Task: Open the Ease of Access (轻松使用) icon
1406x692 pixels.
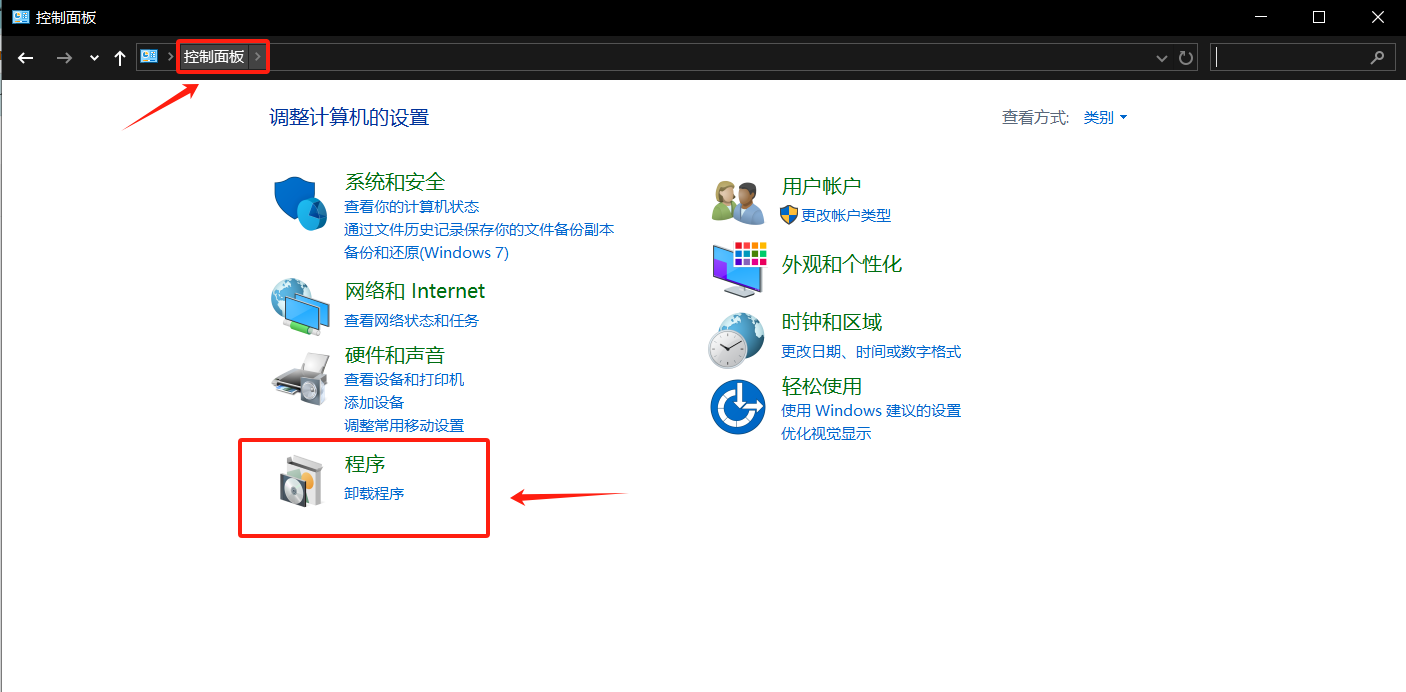Action: point(738,406)
